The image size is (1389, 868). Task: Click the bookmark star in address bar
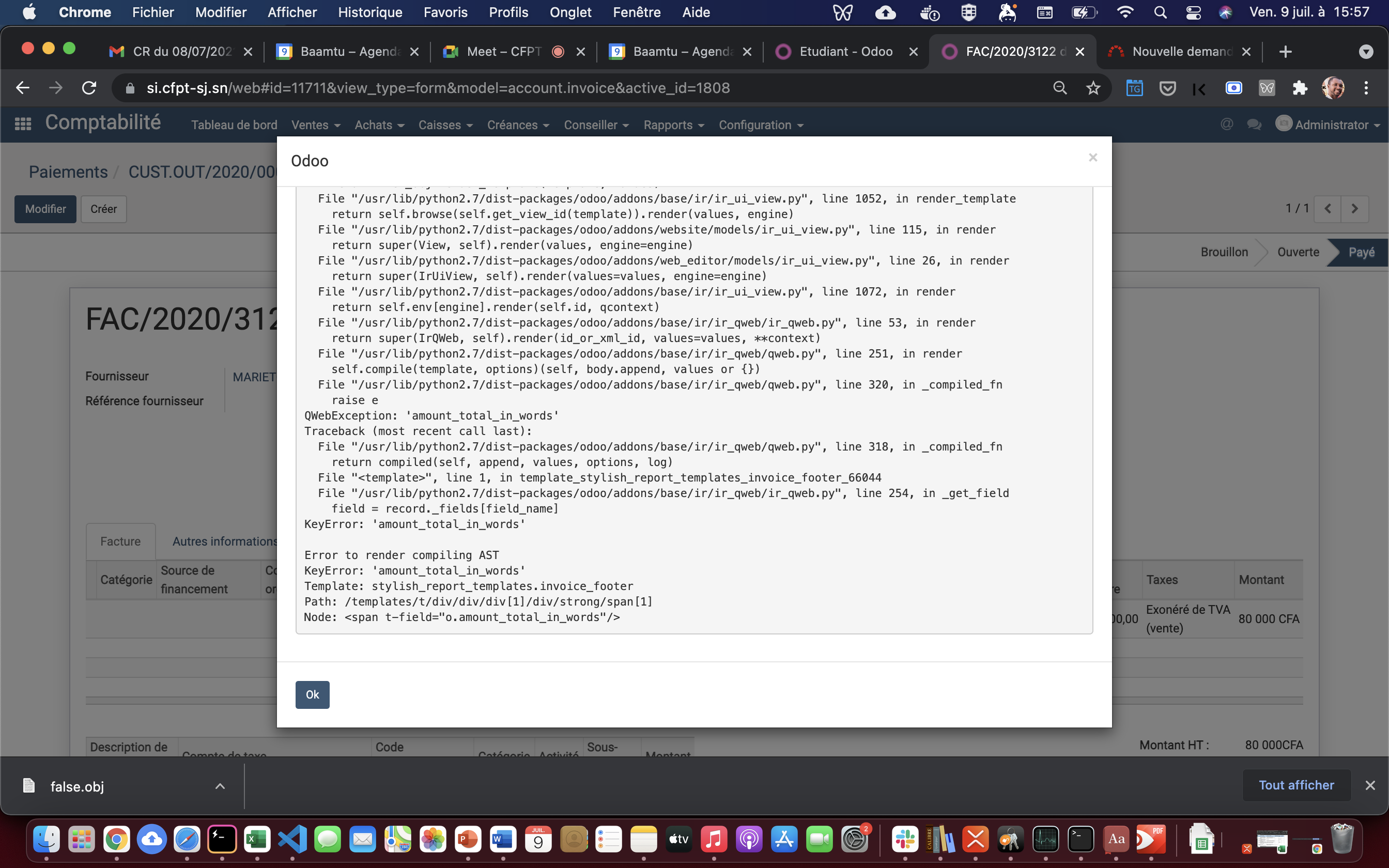pos(1093,88)
